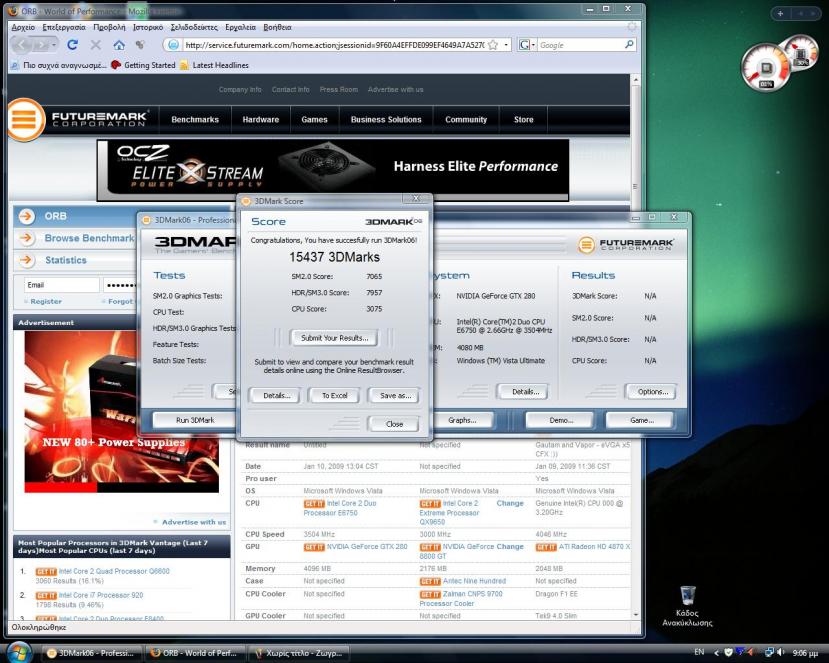This screenshot has width=829, height=663.
Task: Click the Email login field
Action: 61,285
